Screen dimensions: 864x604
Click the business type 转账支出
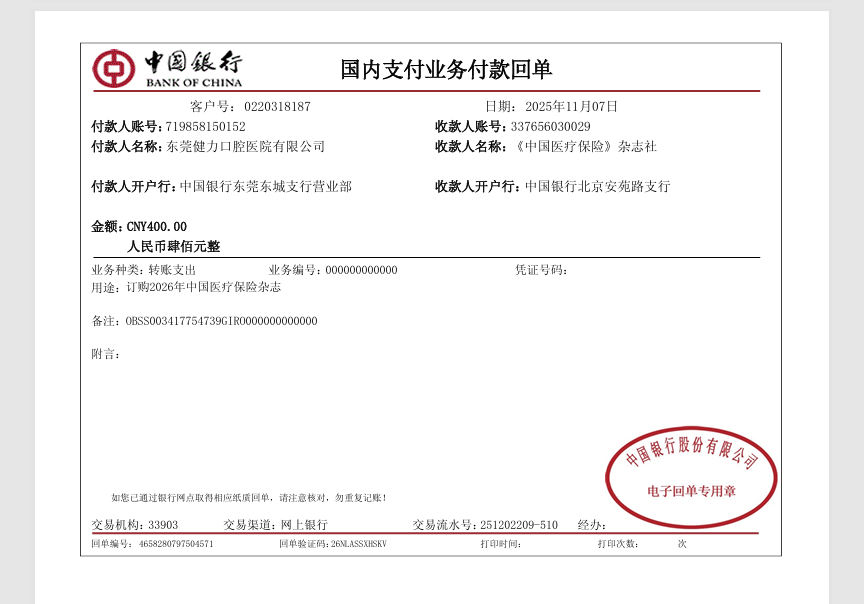click(x=172, y=270)
